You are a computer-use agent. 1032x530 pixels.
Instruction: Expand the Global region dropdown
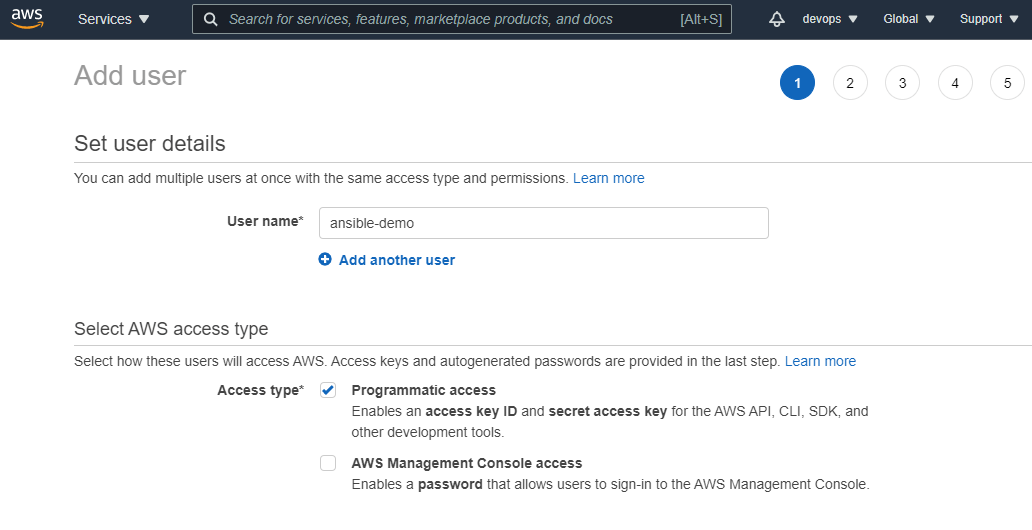click(x=908, y=19)
